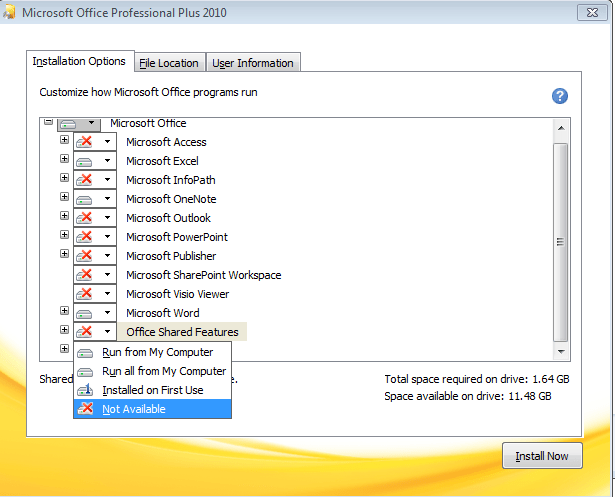
Task: Expand the Microsoft Excel node
Action: 64,158
